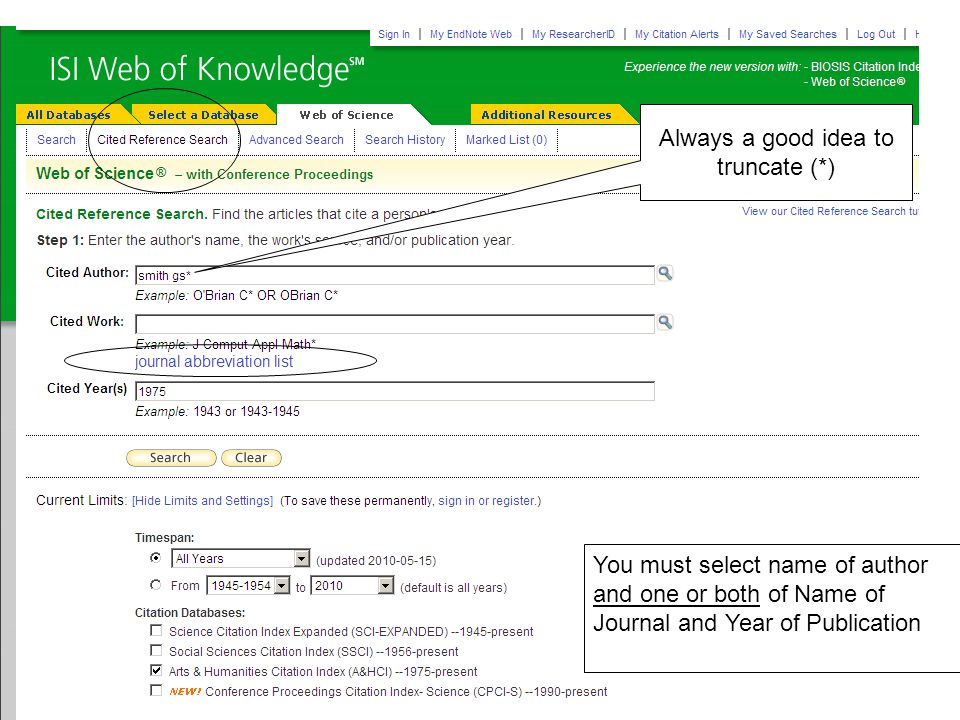Open the Cited Work lookup magnifier icon
This screenshot has width=960, height=720.
(665, 322)
